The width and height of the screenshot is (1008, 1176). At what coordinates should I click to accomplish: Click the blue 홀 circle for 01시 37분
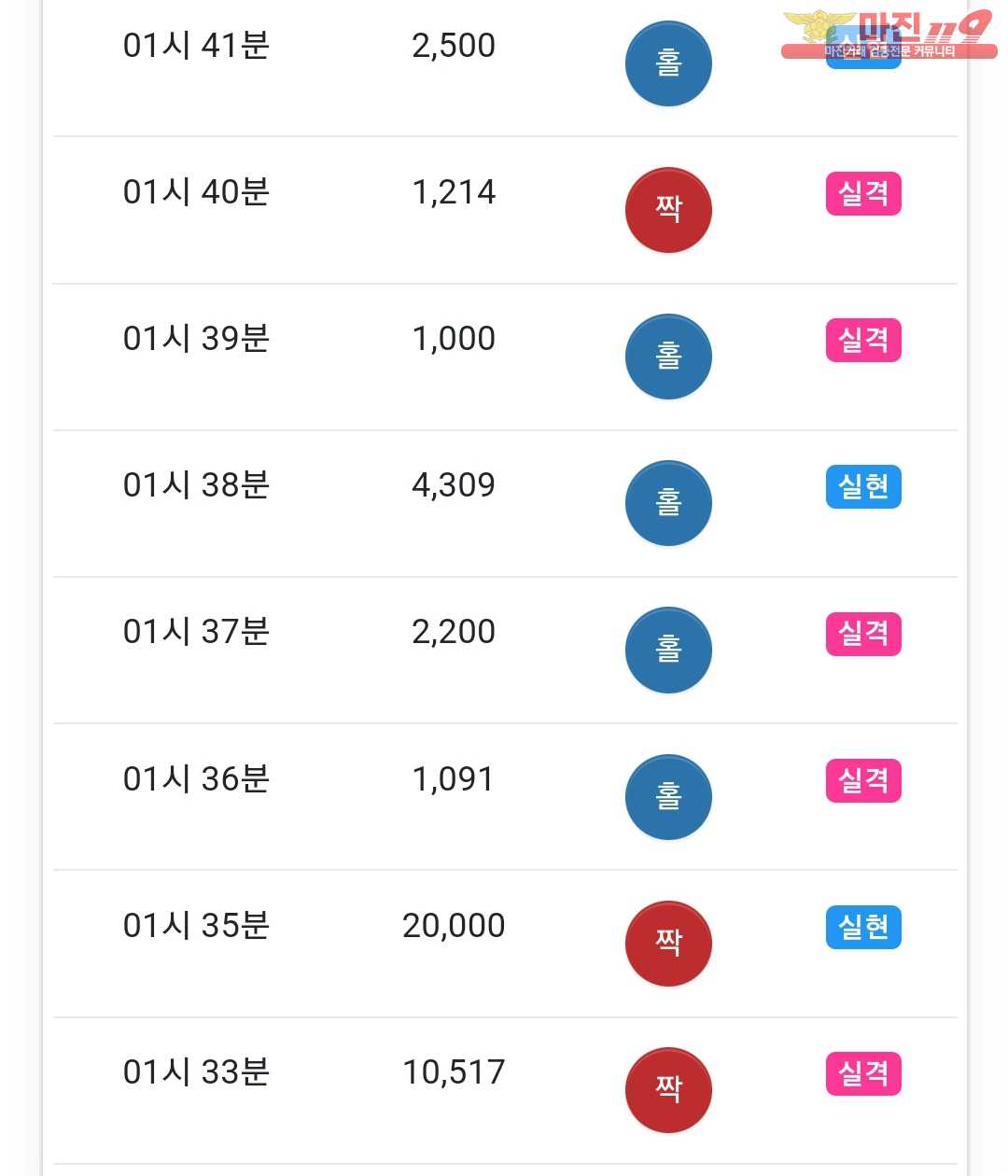coord(668,650)
